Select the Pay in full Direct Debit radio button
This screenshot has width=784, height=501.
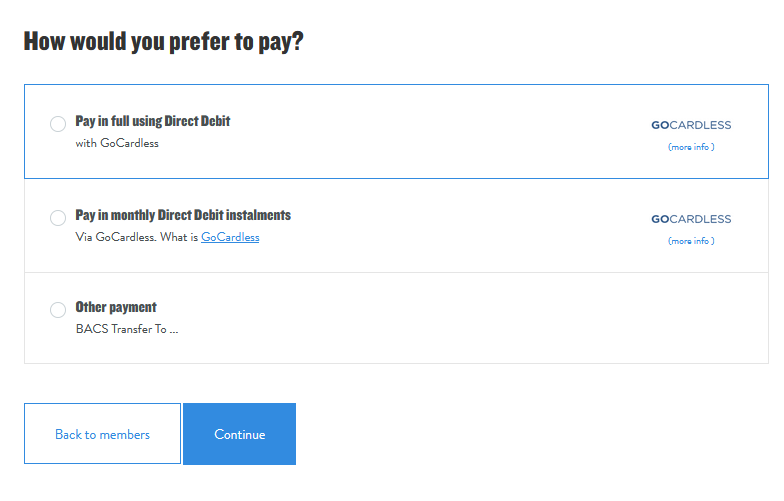coord(58,124)
